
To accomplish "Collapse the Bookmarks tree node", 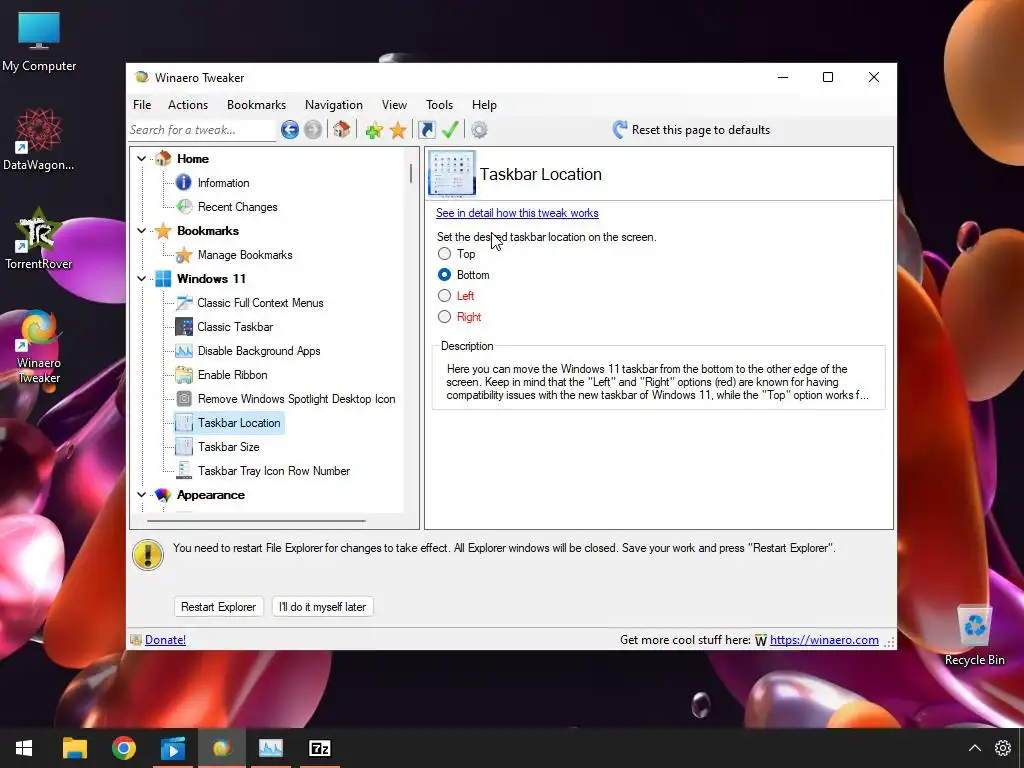I will (141, 231).
